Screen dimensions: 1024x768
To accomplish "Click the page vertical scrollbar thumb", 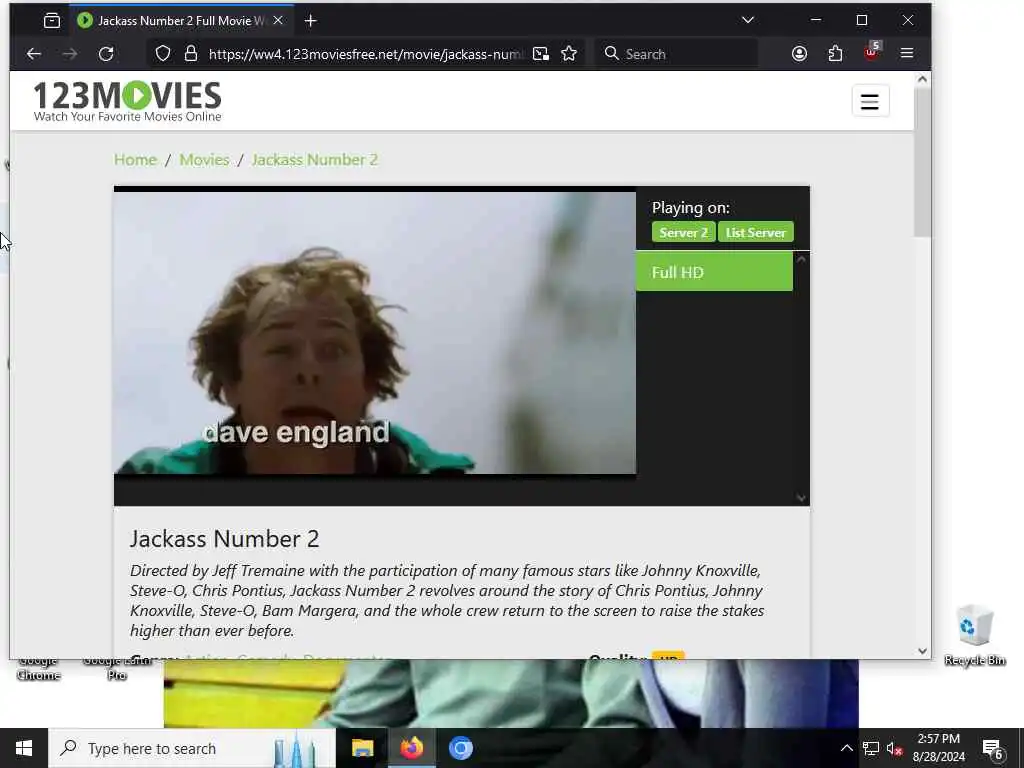I will 921,162.
